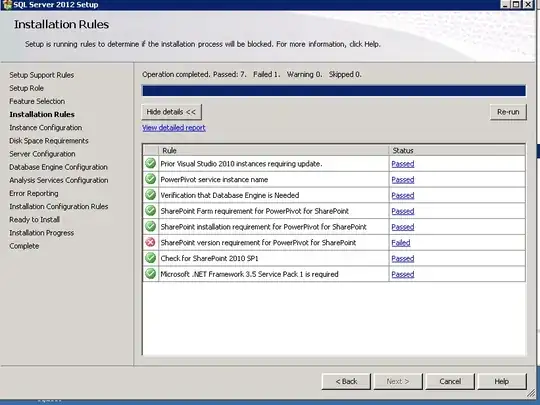Click the completed blue progress bar
The width and height of the screenshot is (540, 405).
[x=334, y=91]
